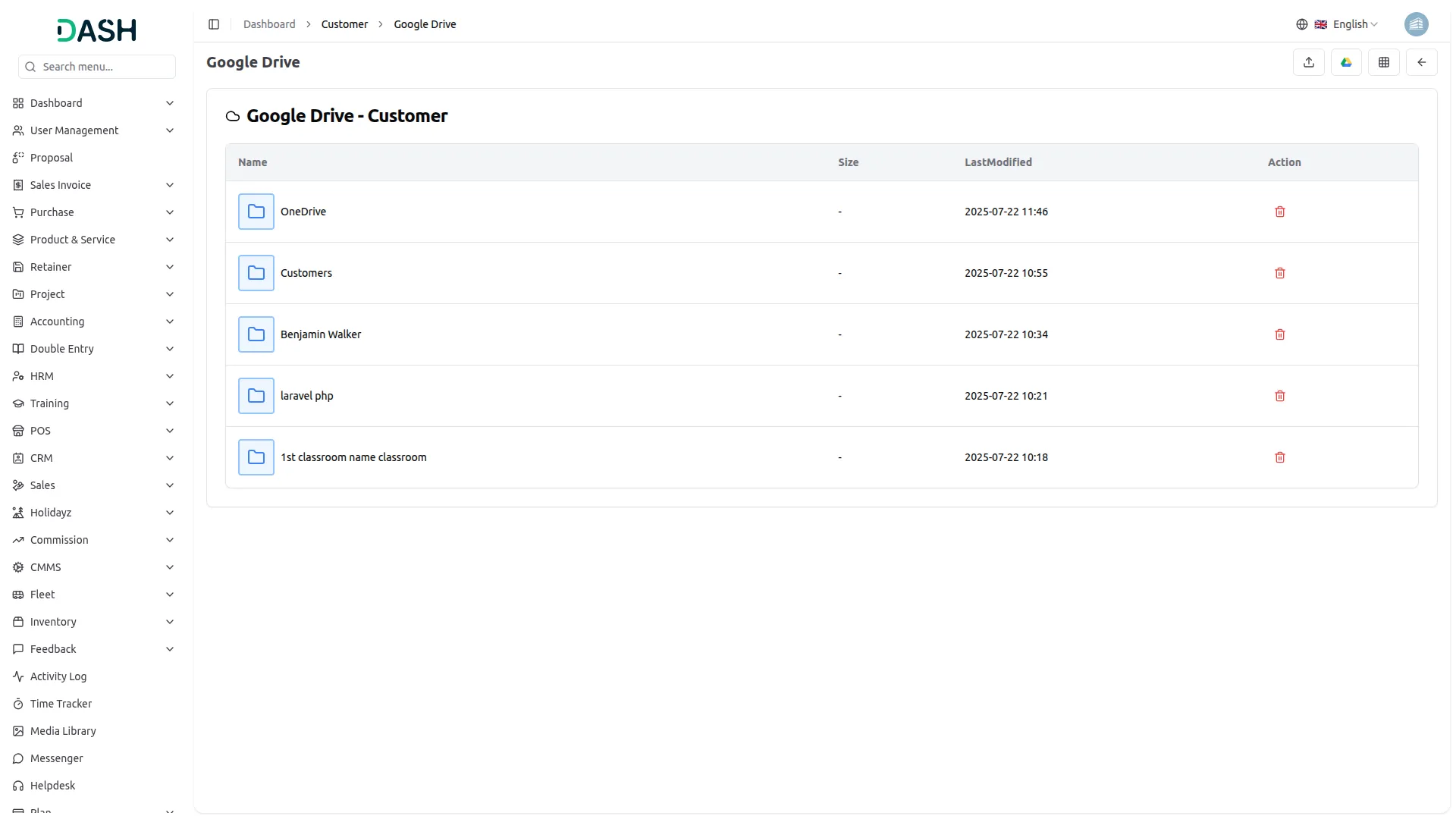Open the Customers folder icon
Image resolution: width=1456 pixels, height=819 pixels.
256,273
